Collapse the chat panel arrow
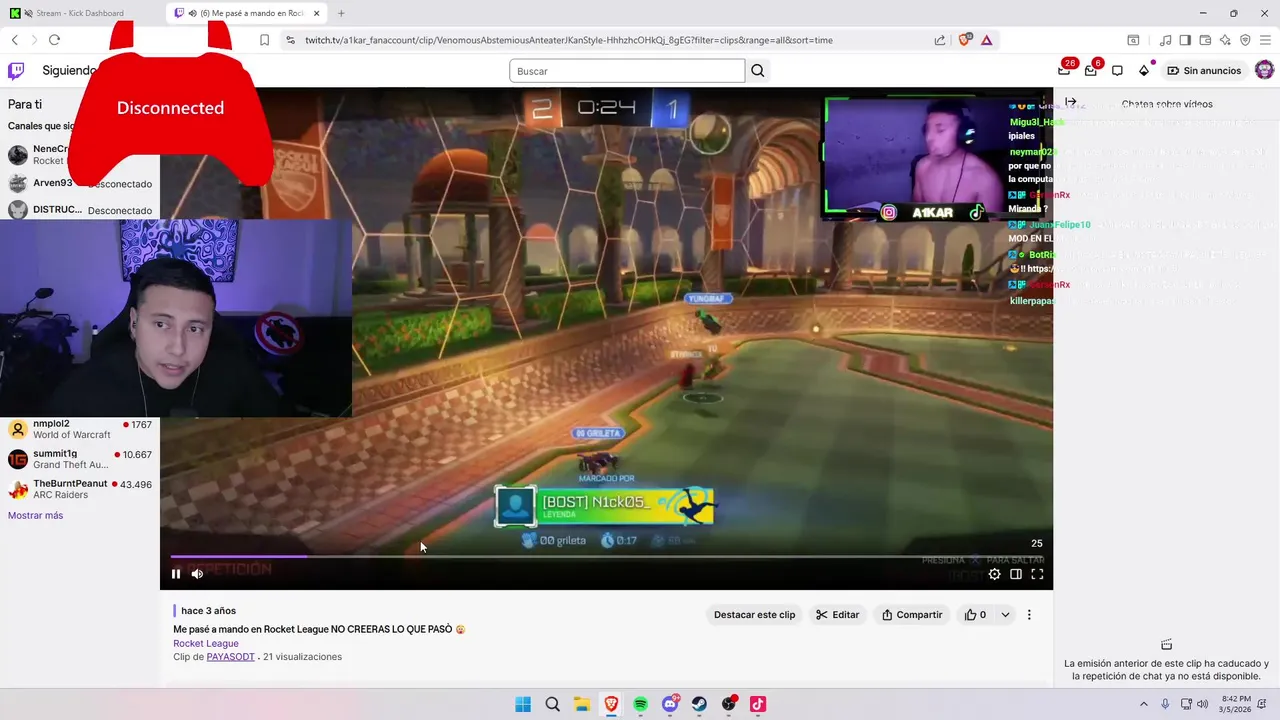 (x=1070, y=102)
